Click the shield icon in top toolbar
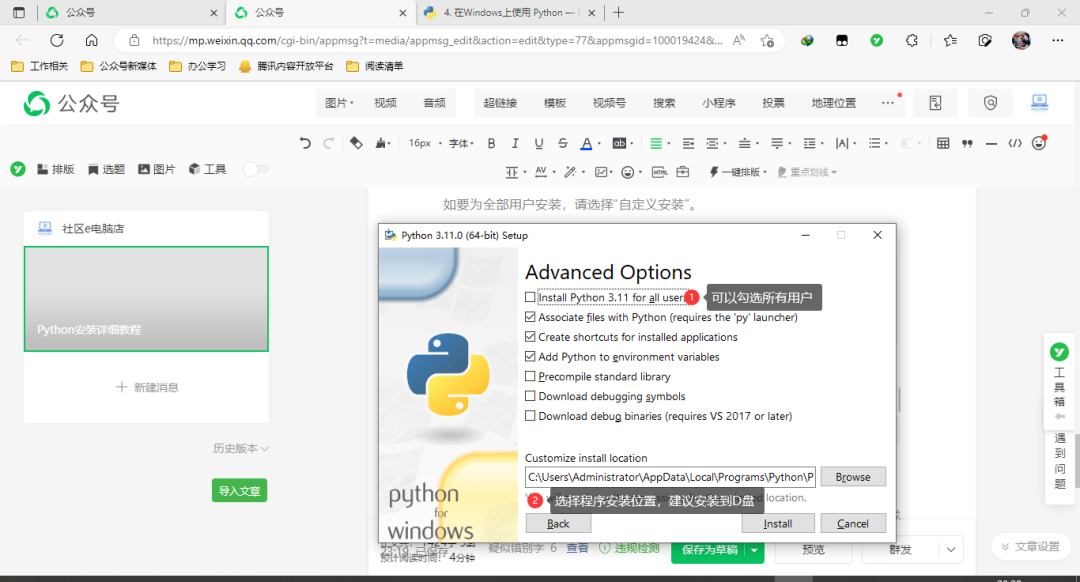 pyautogui.click(x=990, y=103)
